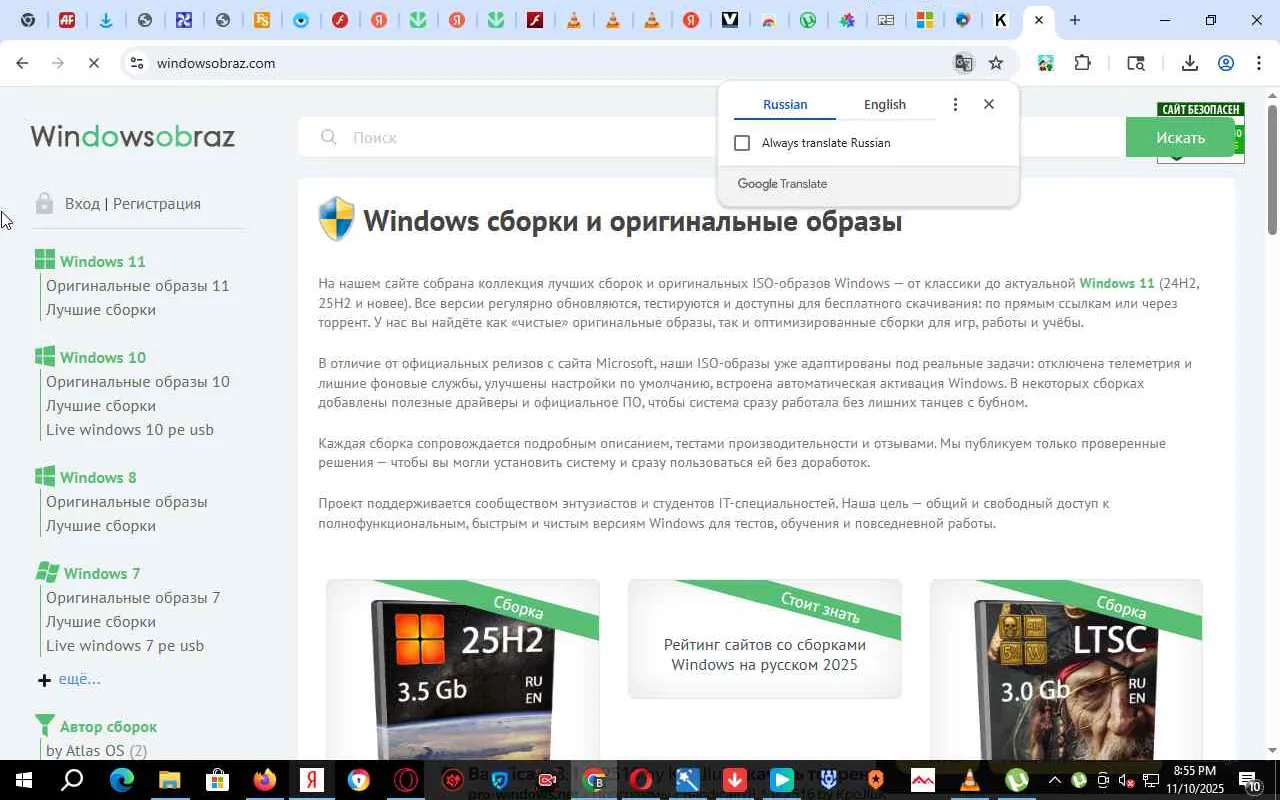Click the Windowsobraz site logo
The height and width of the screenshot is (800, 1280).
(x=133, y=136)
